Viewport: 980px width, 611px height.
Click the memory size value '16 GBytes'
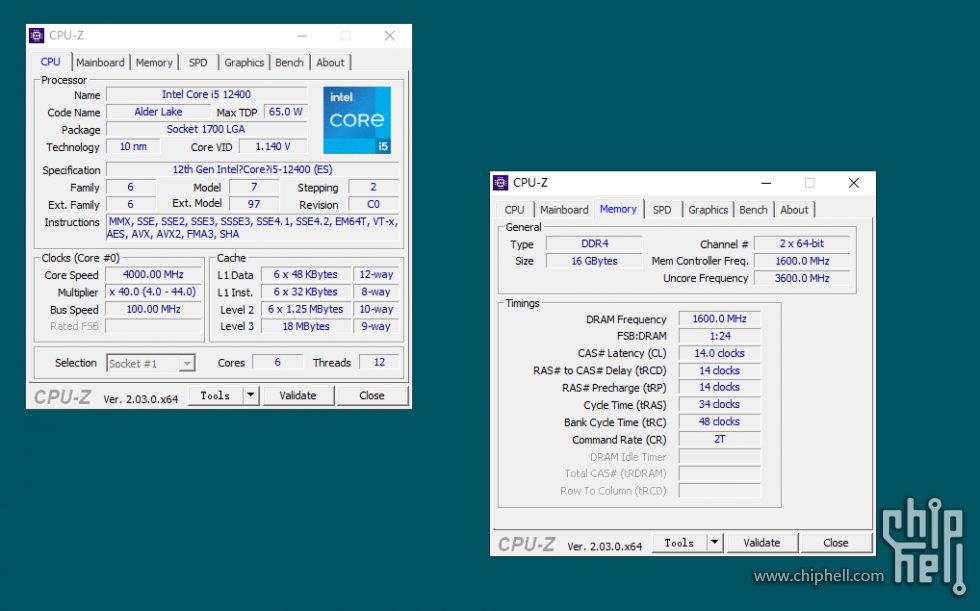(594, 261)
